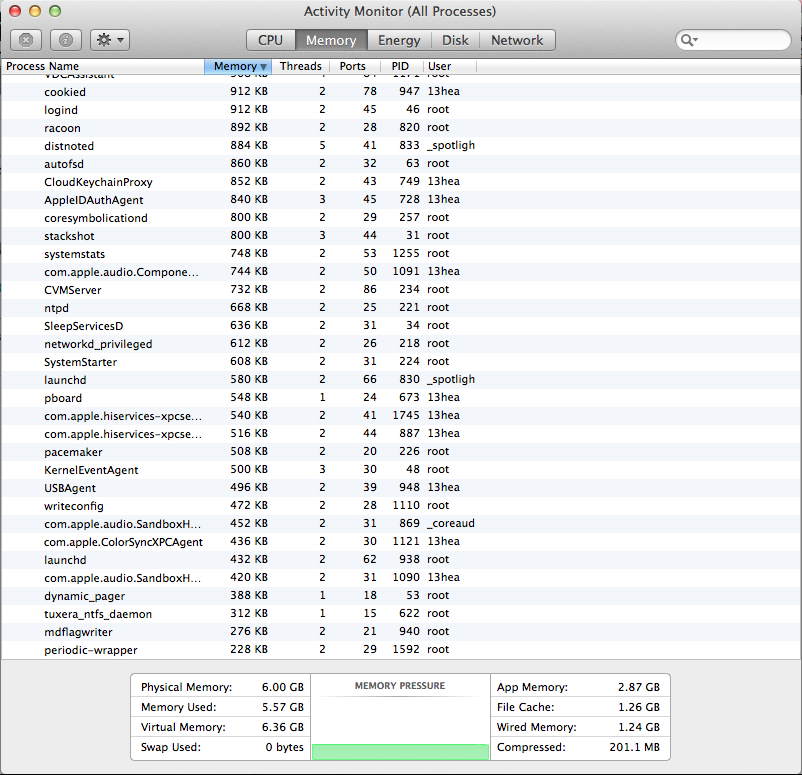802x775 pixels.
Task: Click the Physical Memory 6.00 GB value
Action: pyautogui.click(x=283, y=687)
